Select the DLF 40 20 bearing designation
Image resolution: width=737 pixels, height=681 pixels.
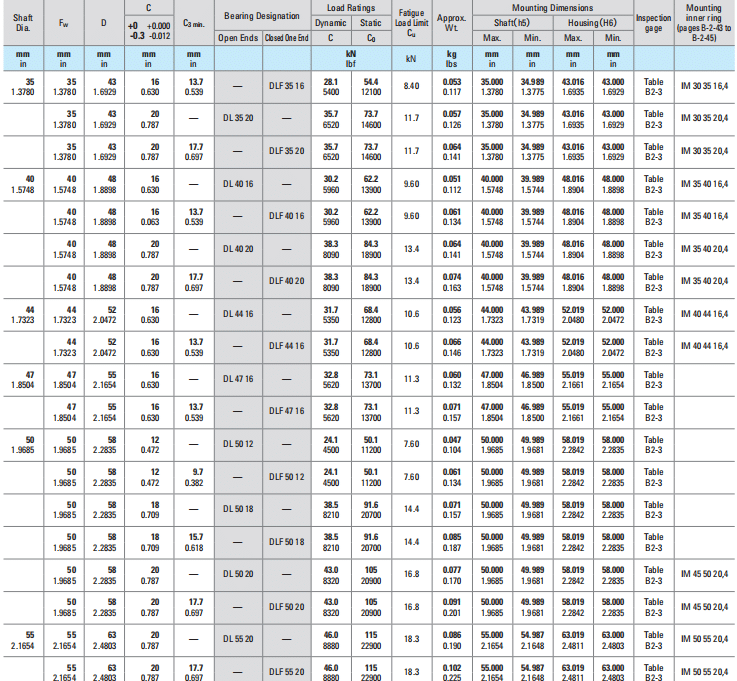pyautogui.click(x=286, y=279)
